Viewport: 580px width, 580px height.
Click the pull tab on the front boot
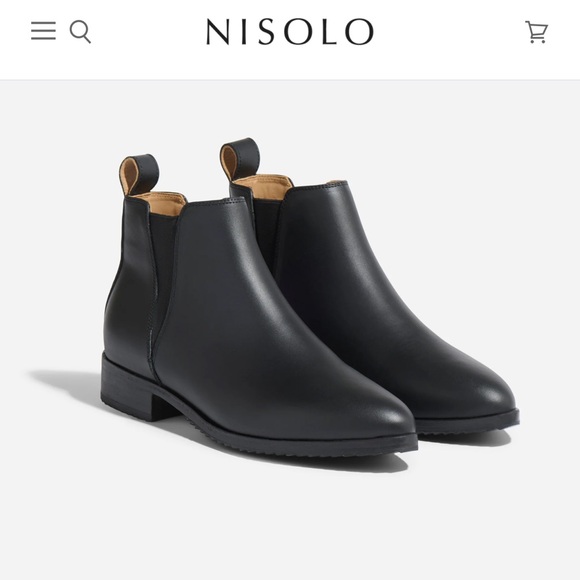(x=139, y=175)
